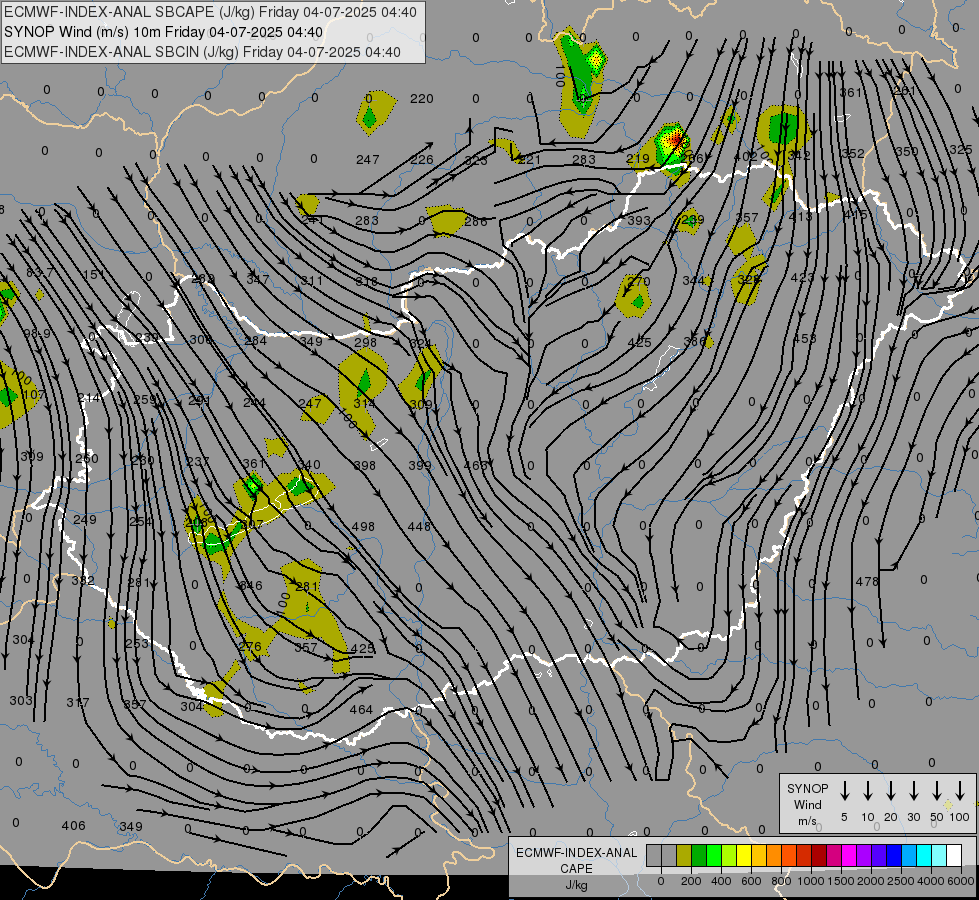The height and width of the screenshot is (900, 979).
Task: Click the map value 646
Action: 250,585
